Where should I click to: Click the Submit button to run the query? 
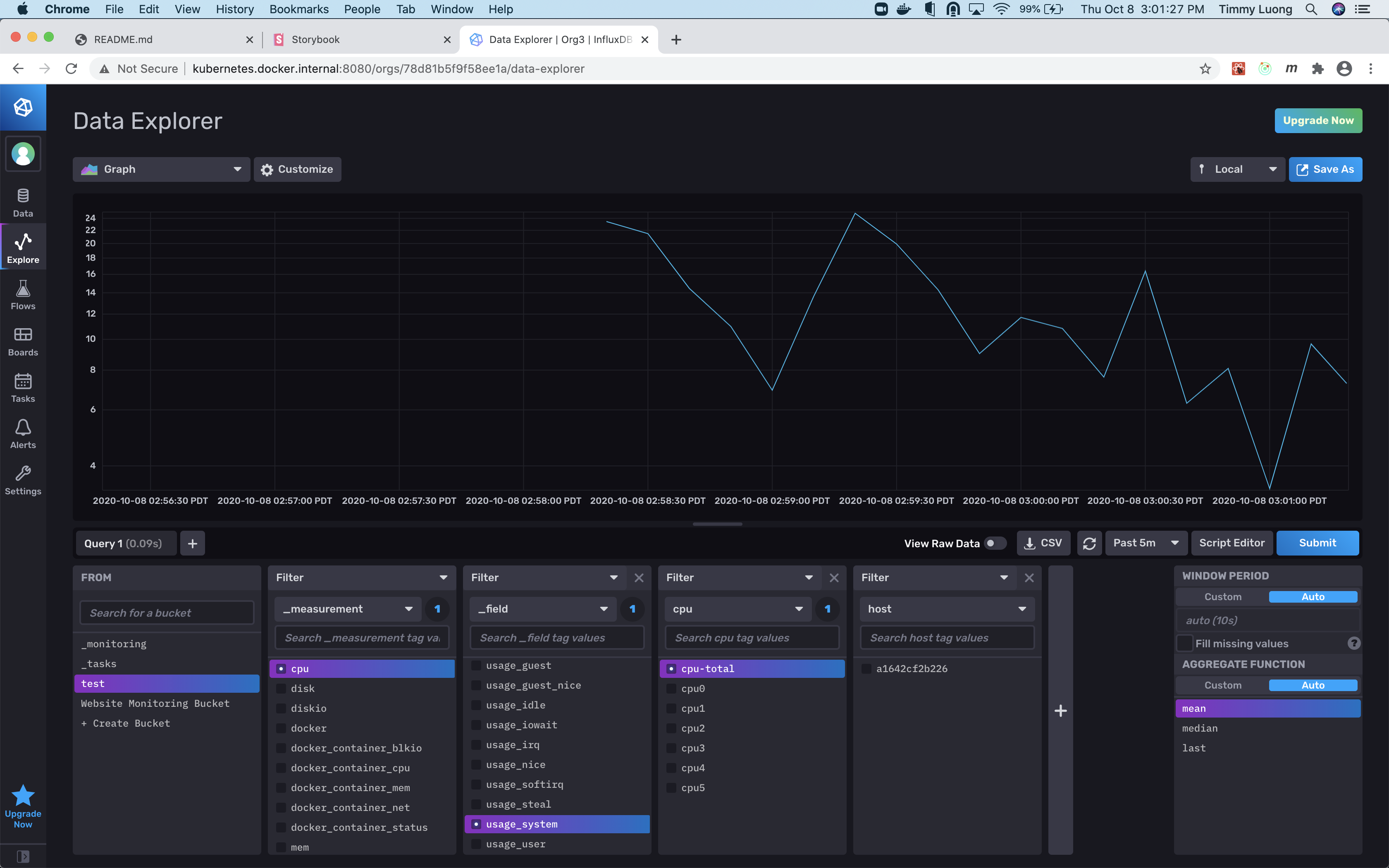tap(1317, 542)
